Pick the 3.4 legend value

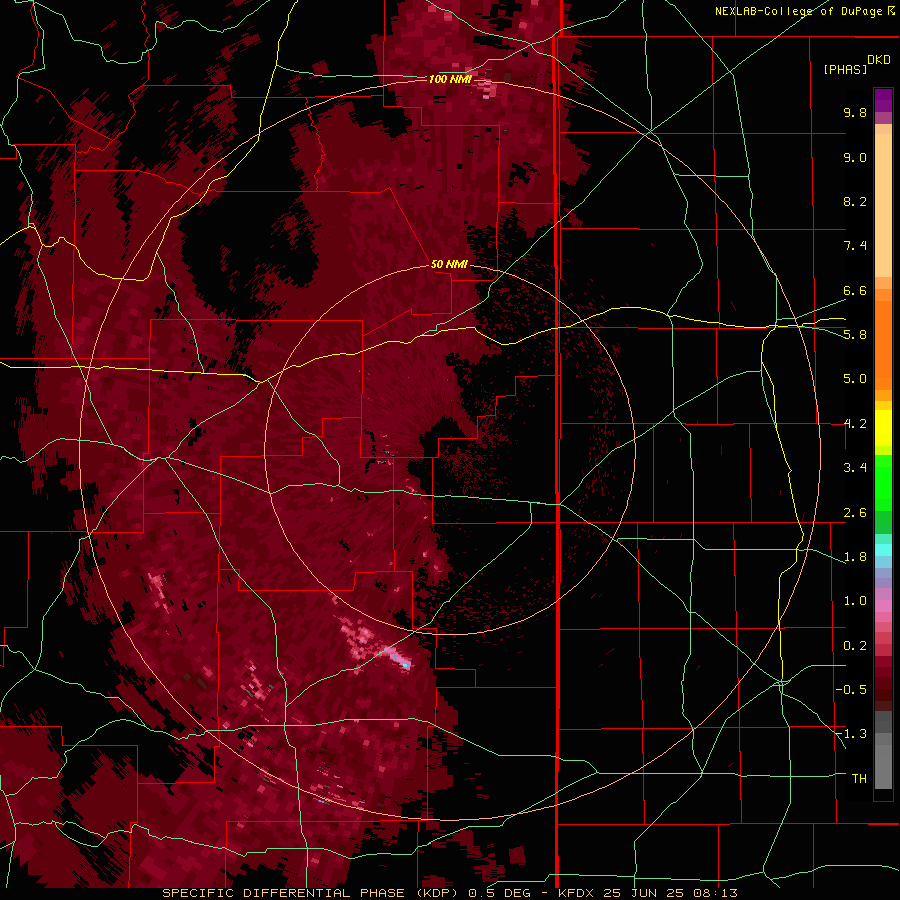(855, 468)
